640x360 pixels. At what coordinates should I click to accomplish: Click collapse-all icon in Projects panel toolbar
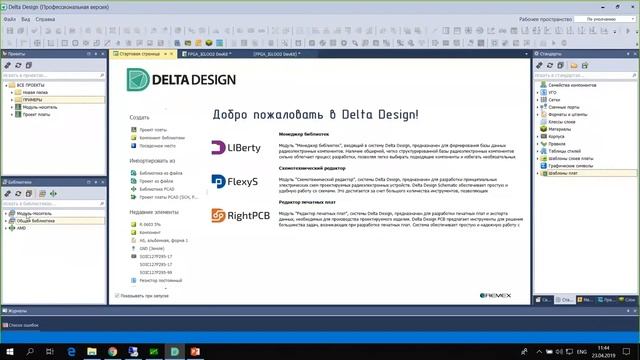tap(29, 65)
